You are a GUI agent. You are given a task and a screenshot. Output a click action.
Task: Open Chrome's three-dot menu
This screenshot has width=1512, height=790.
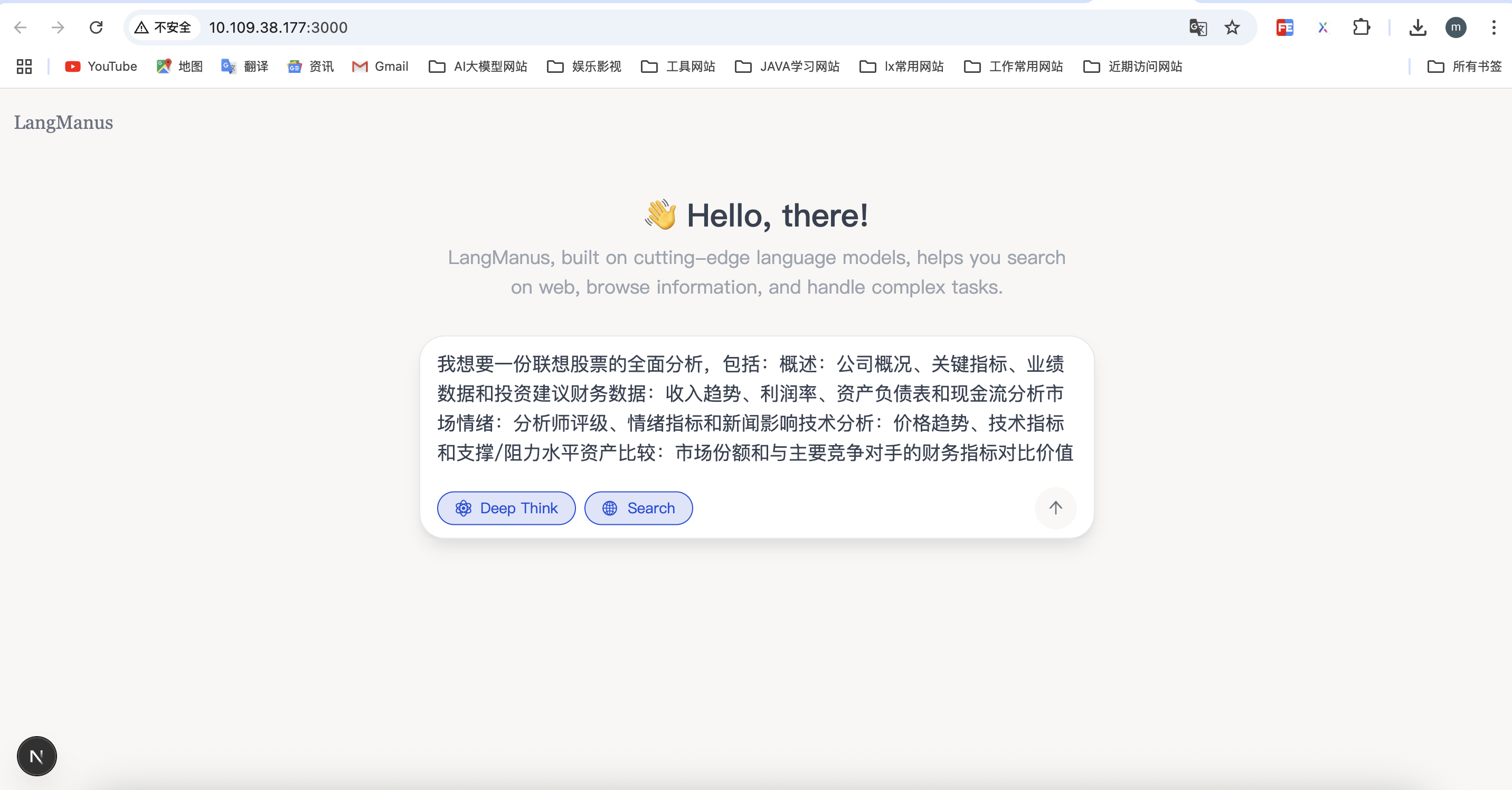1494,27
